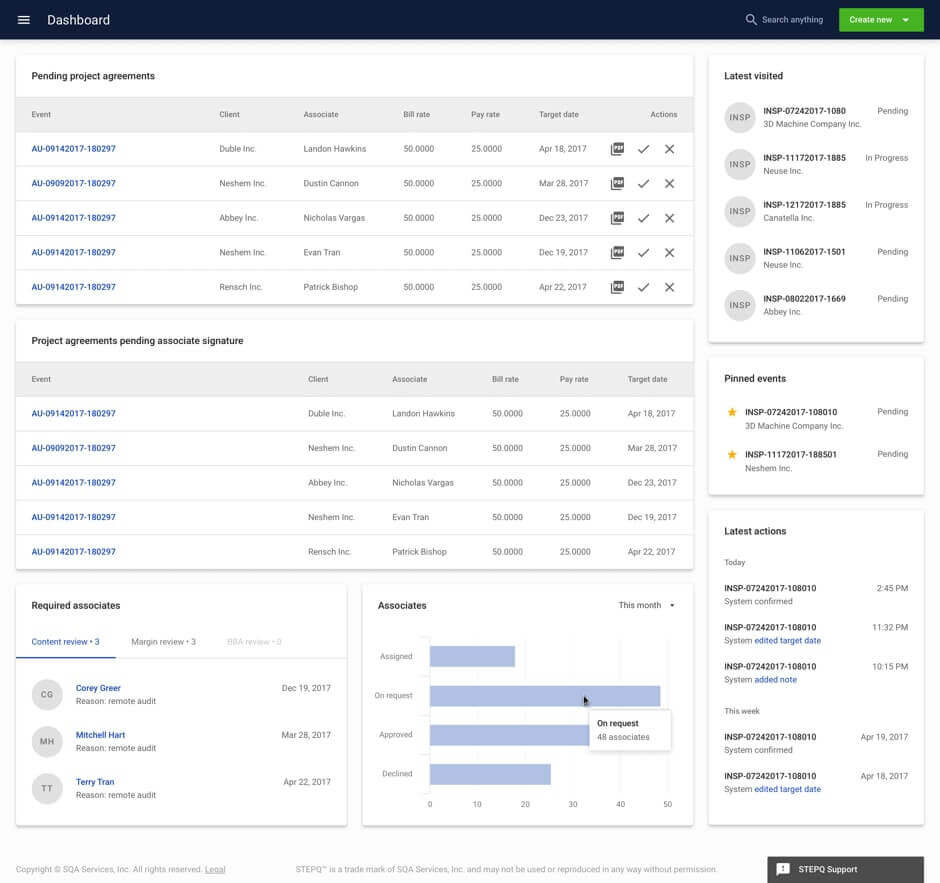Open the Corey Greer associate link
The image size is (940, 883).
click(98, 688)
